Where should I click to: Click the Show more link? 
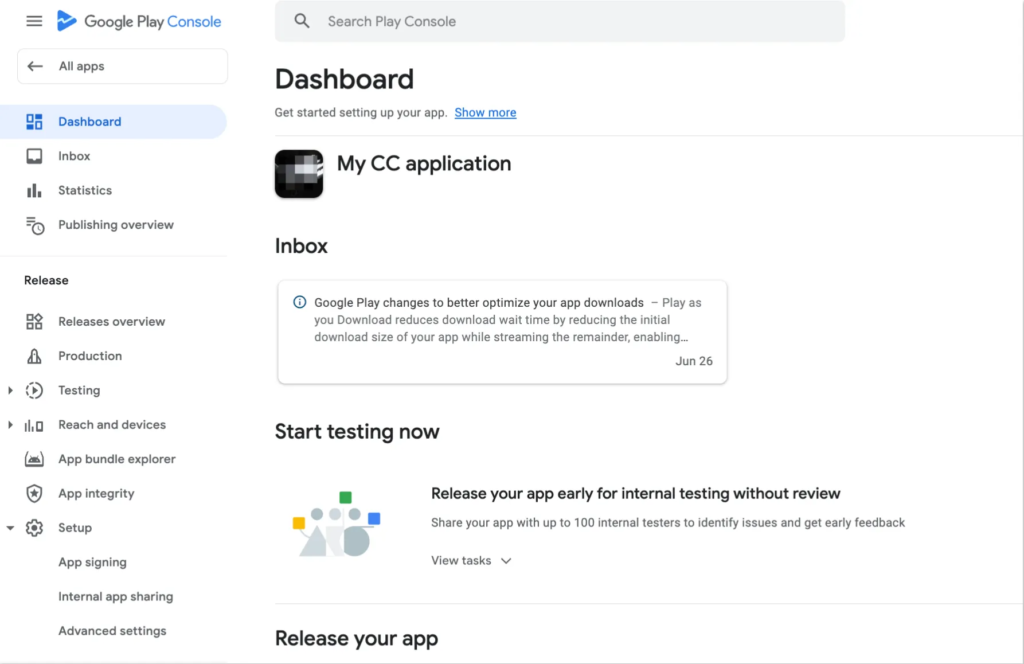[x=485, y=113]
